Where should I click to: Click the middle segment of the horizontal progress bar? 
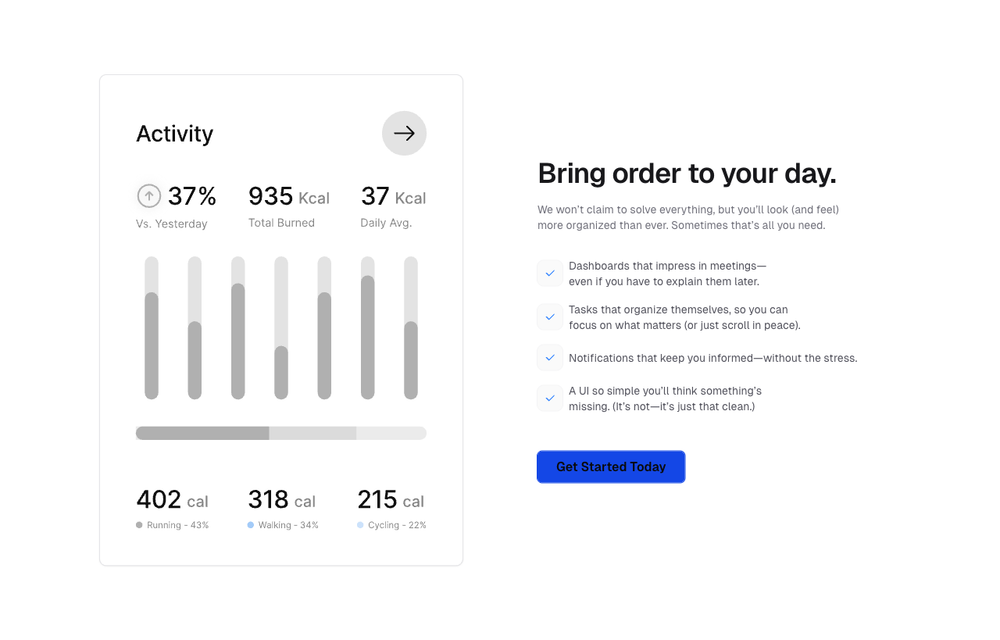pyautogui.click(x=312, y=433)
